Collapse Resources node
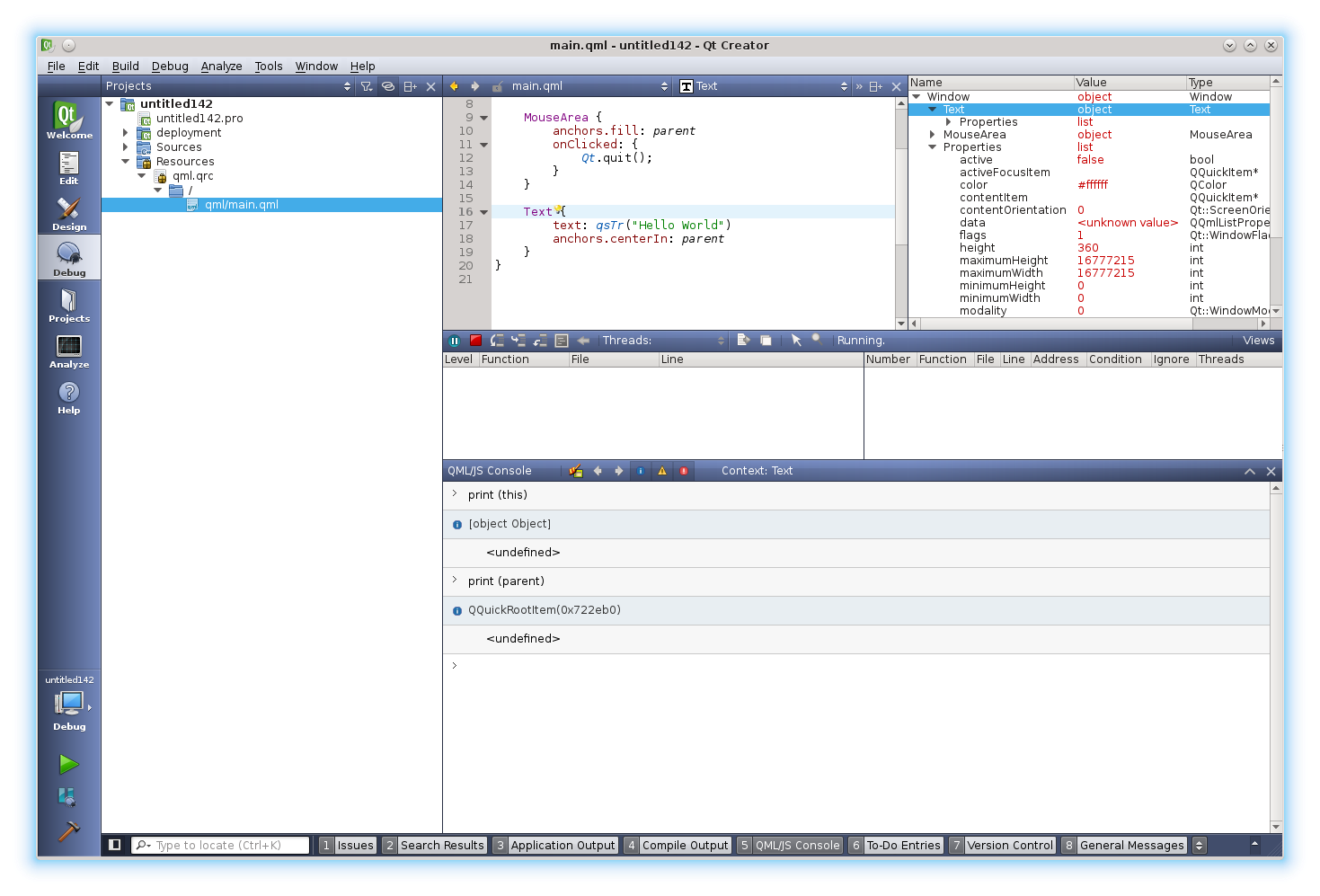 pyautogui.click(x=126, y=162)
